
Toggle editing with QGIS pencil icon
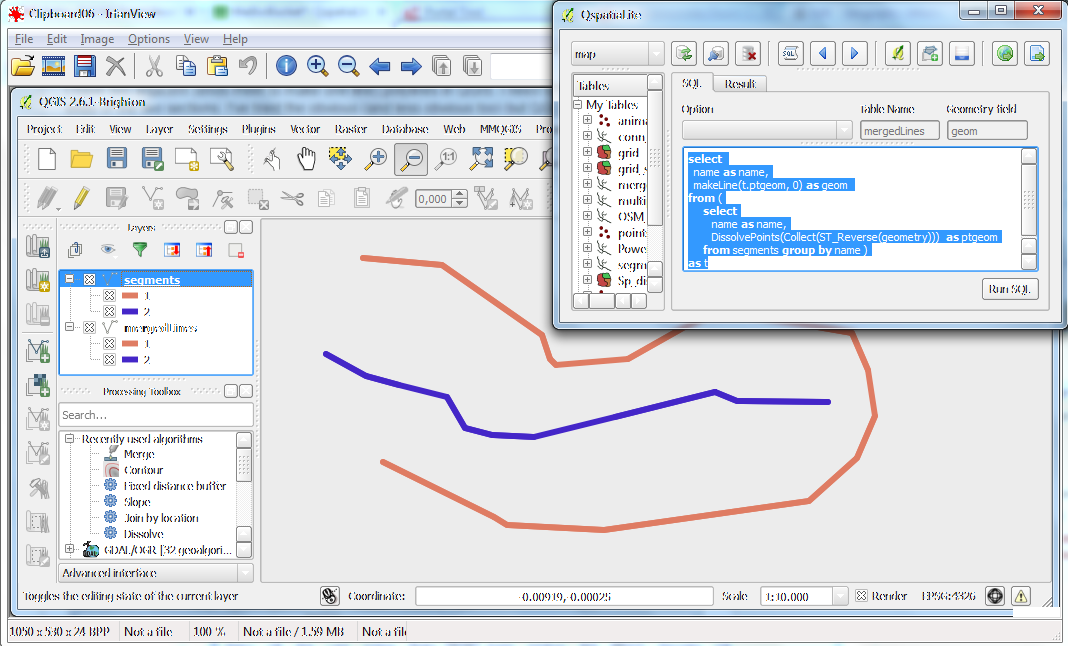pos(81,198)
